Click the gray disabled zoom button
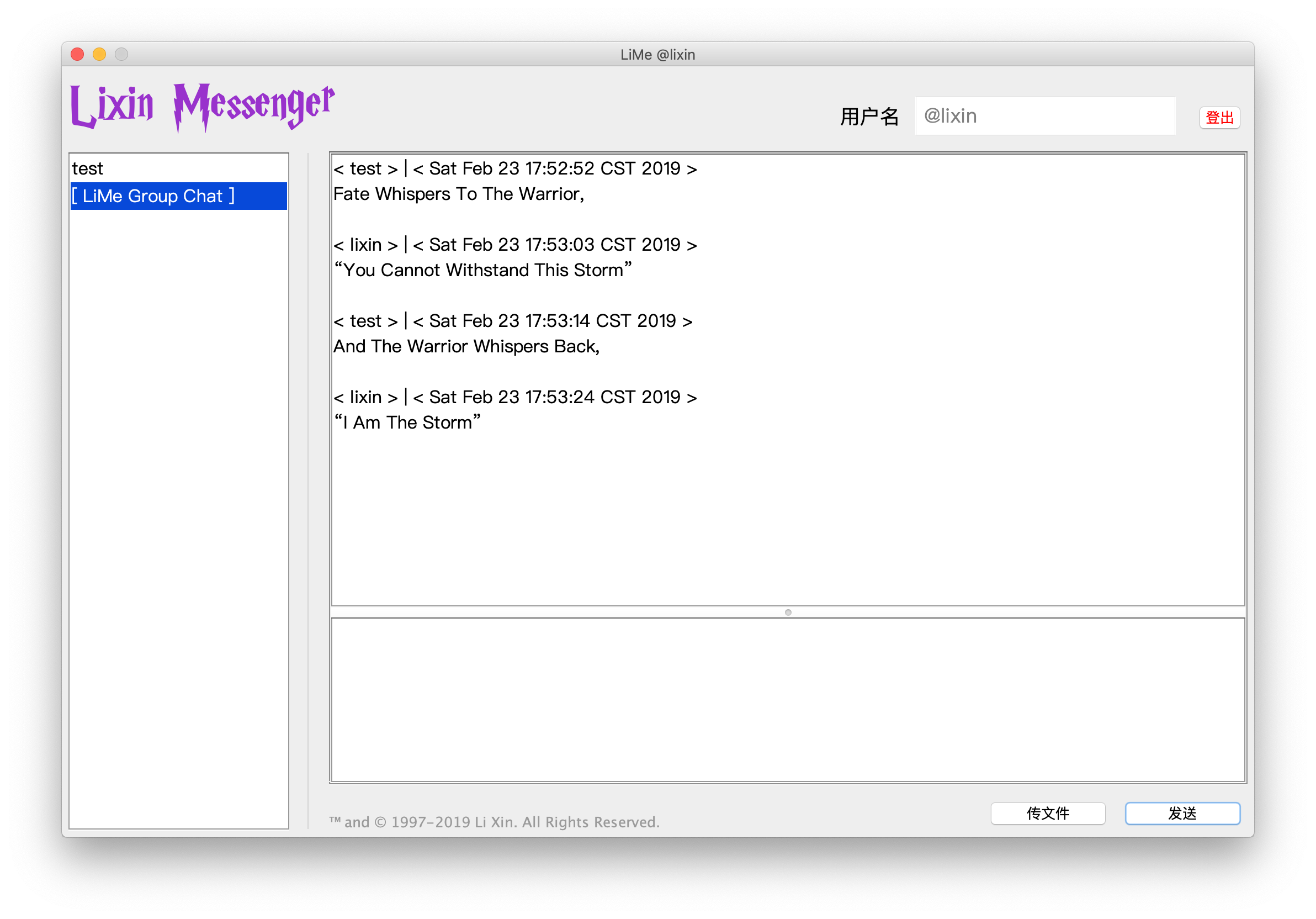This screenshot has width=1316, height=919. pyautogui.click(x=121, y=55)
